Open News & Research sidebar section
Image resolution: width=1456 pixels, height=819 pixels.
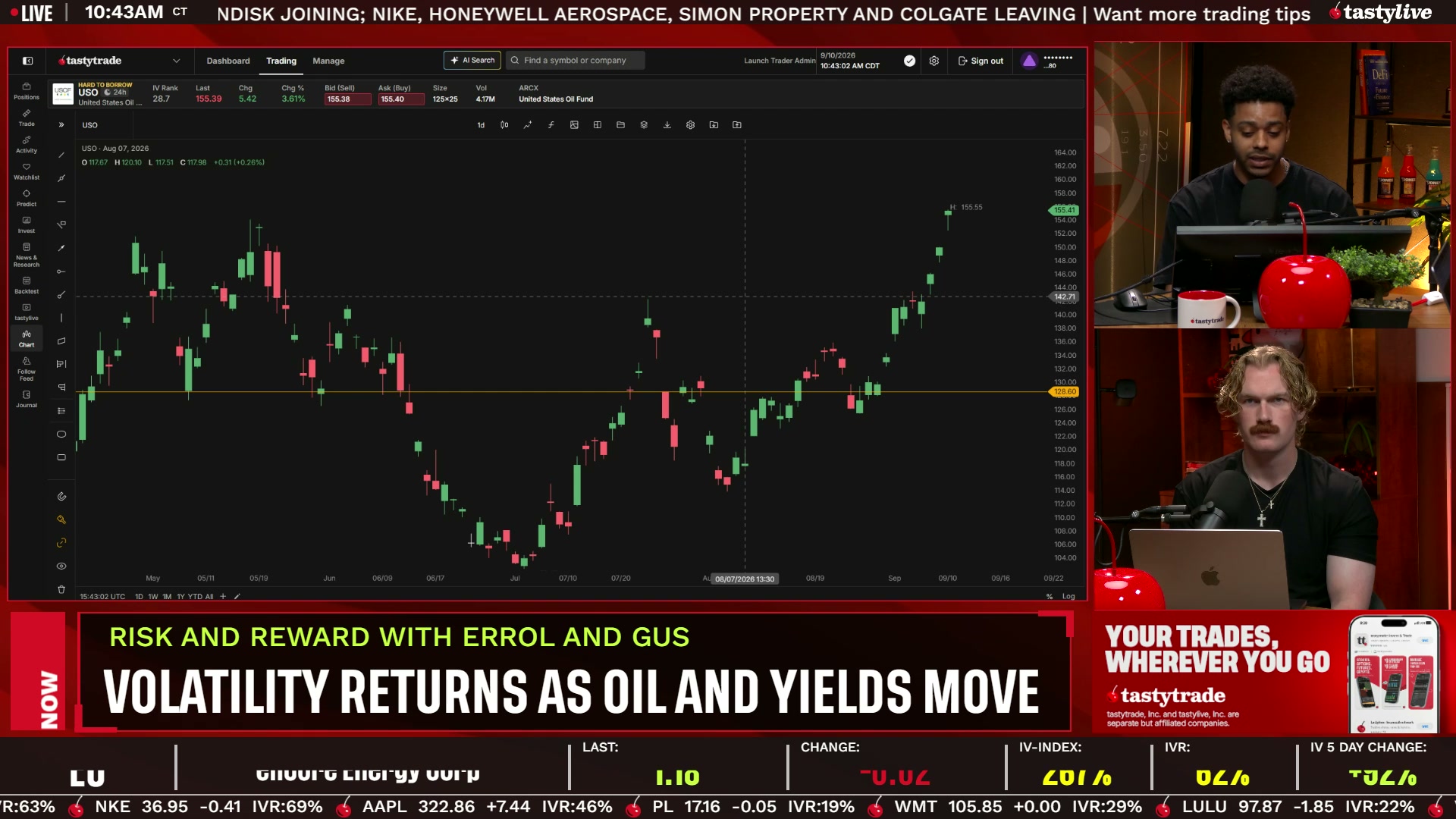pos(27,255)
